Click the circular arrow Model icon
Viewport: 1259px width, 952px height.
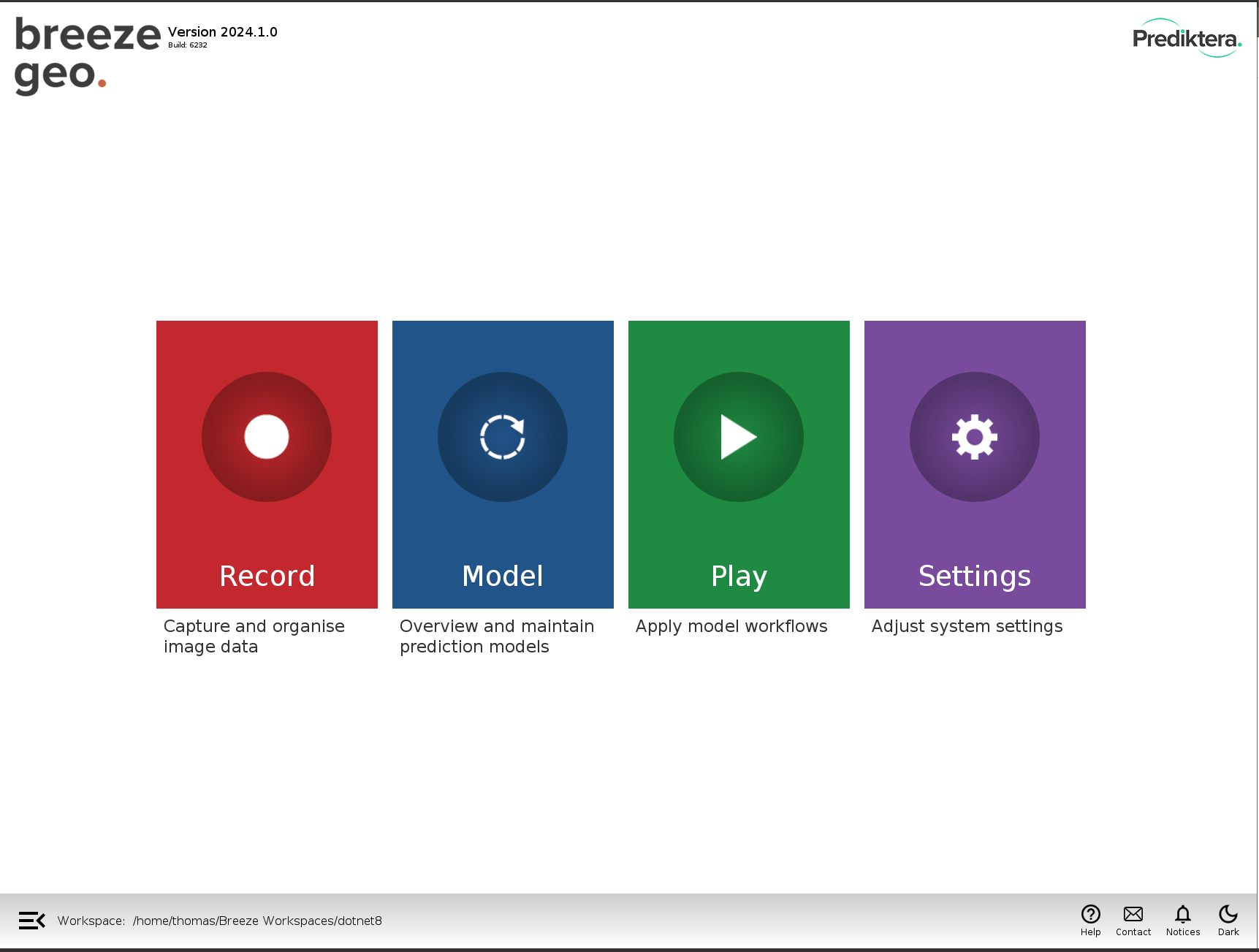click(503, 437)
